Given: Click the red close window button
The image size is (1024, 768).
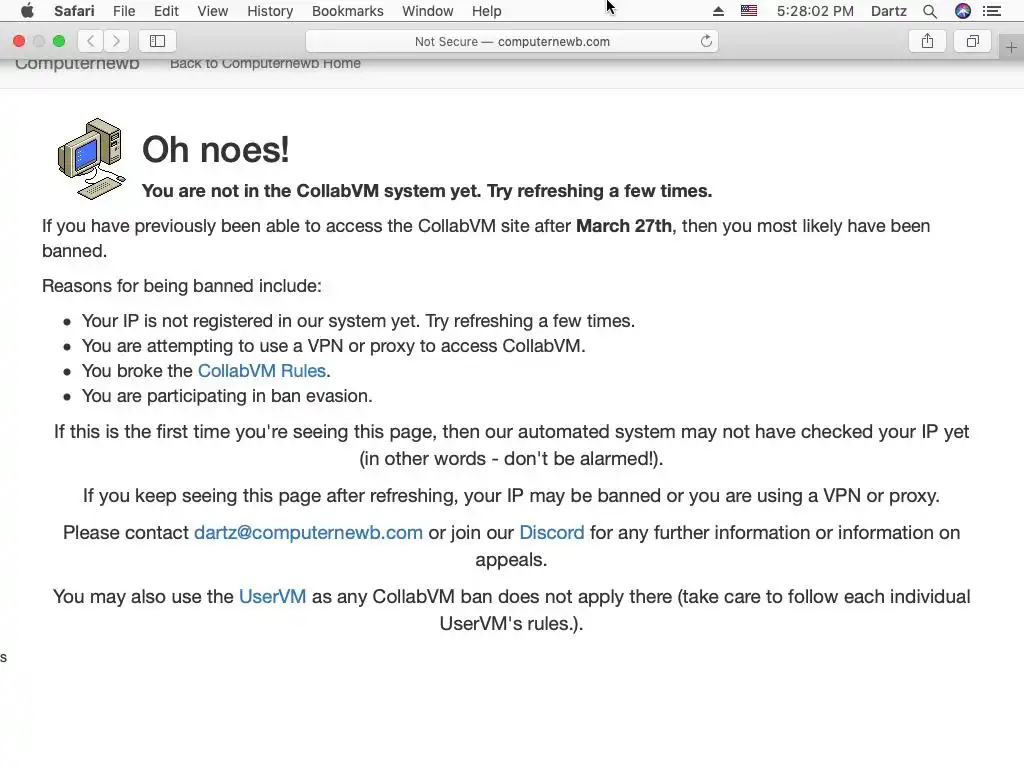Looking at the screenshot, I should click(x=19, y=41).
